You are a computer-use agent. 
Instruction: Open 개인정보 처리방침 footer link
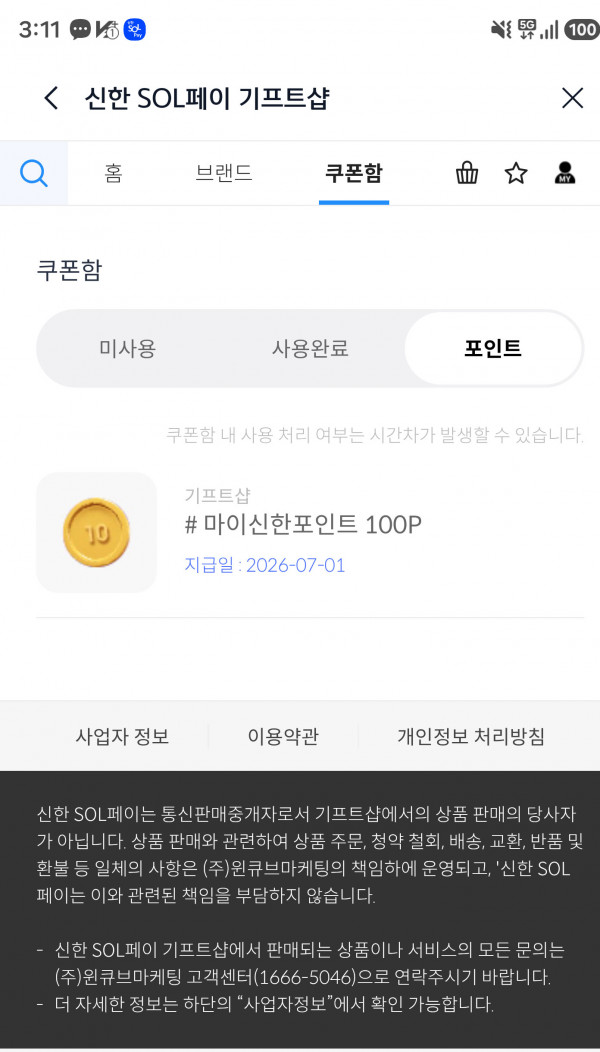[x=470, y=737]
